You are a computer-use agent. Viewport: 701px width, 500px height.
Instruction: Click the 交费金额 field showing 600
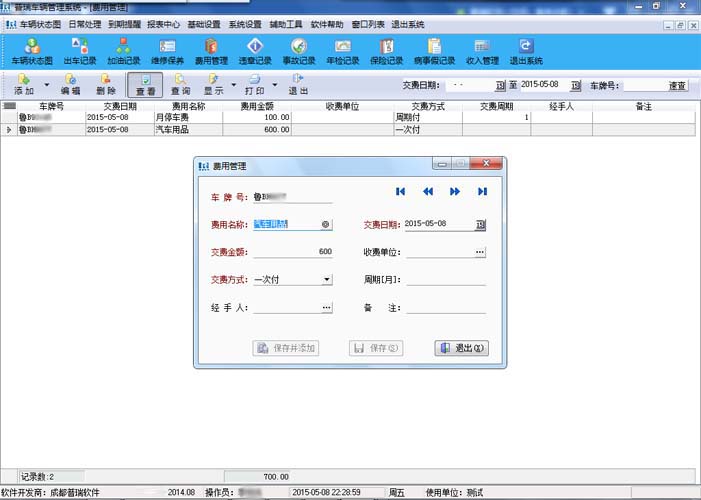[293, 252]
